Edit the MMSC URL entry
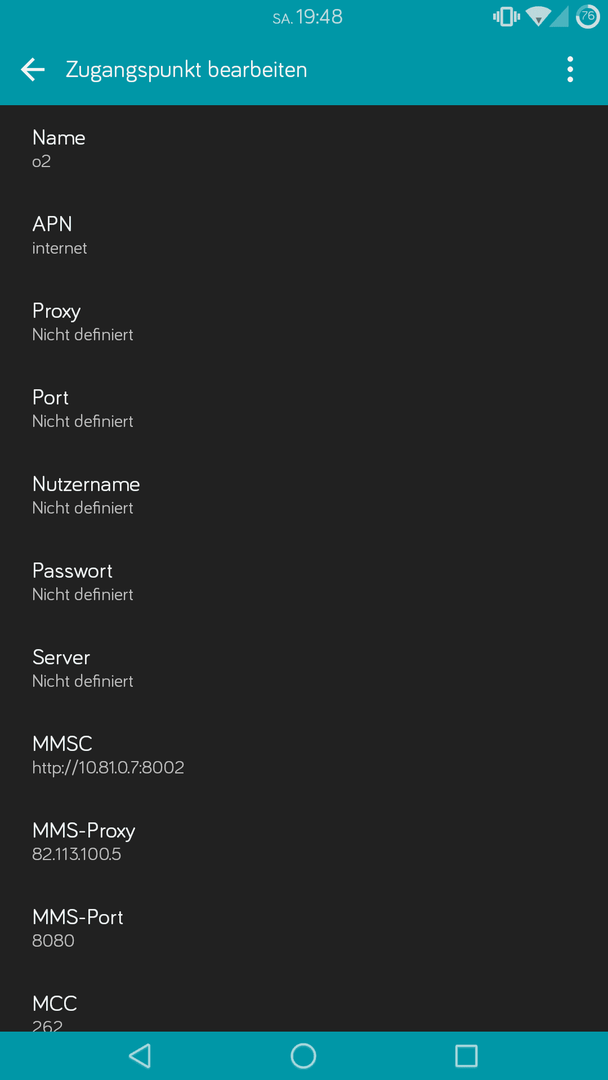The image size is (608, 1080). coord(304,756)
